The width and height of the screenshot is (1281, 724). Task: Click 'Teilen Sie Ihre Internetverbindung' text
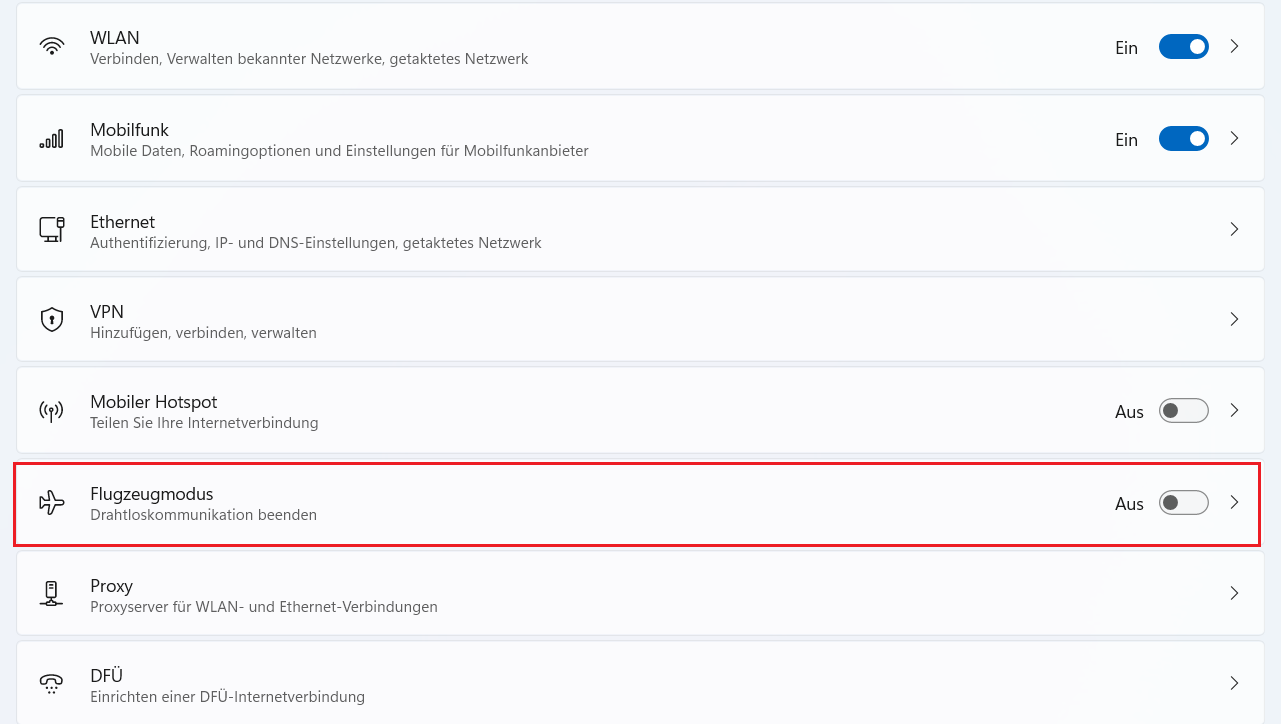204,423
